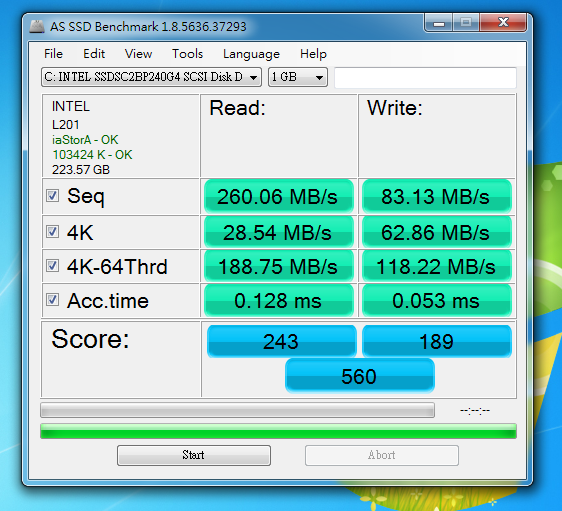The height and width of the screenshot is (511, 562).
Task: Open the 1 GB test size dropdown
Action: 297,77
